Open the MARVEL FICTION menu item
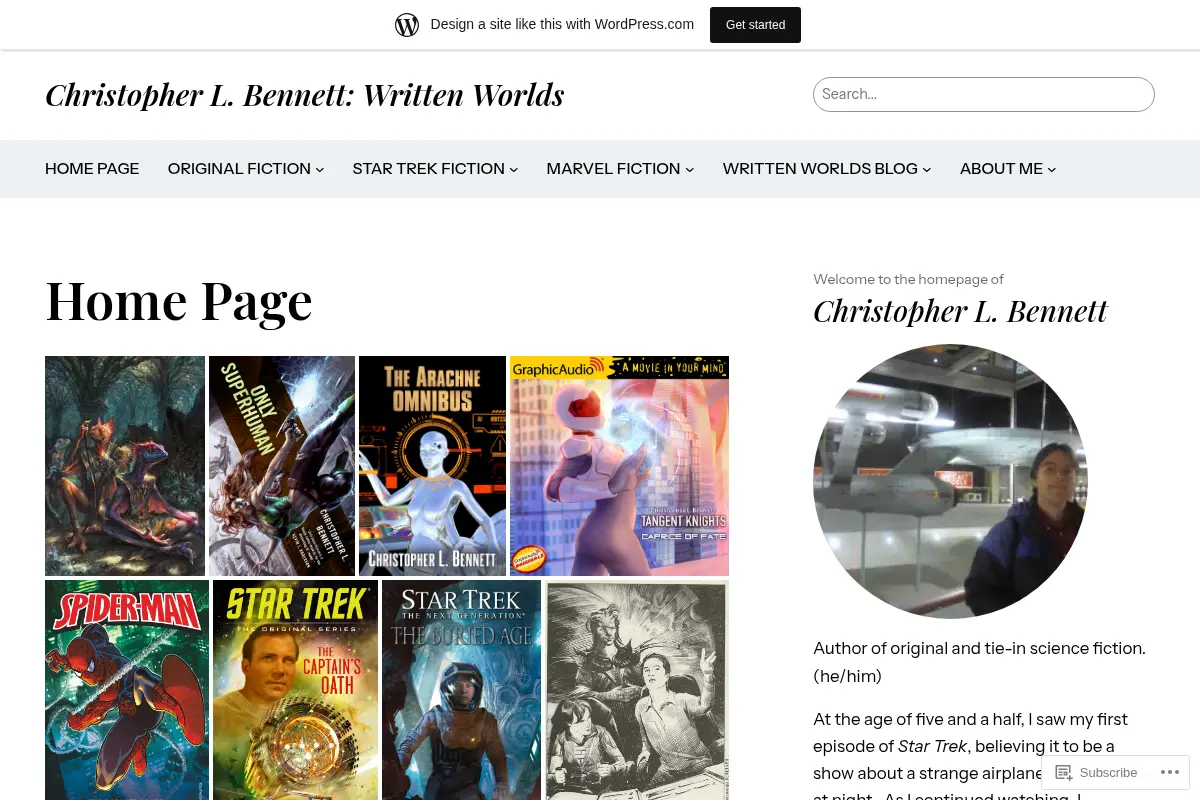 click(613, 169)
